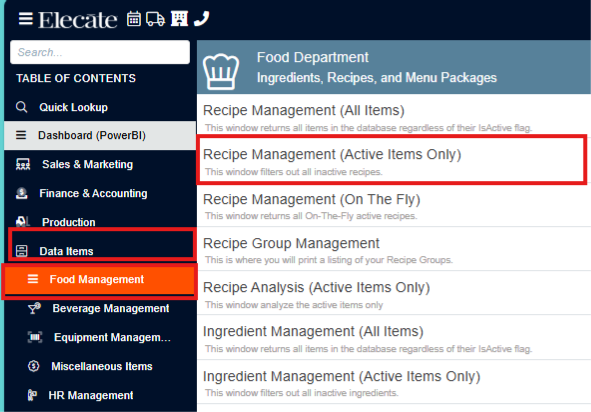Open Recipe Group Management
This screenshot has height=412, width=591.
pos(394,249)
